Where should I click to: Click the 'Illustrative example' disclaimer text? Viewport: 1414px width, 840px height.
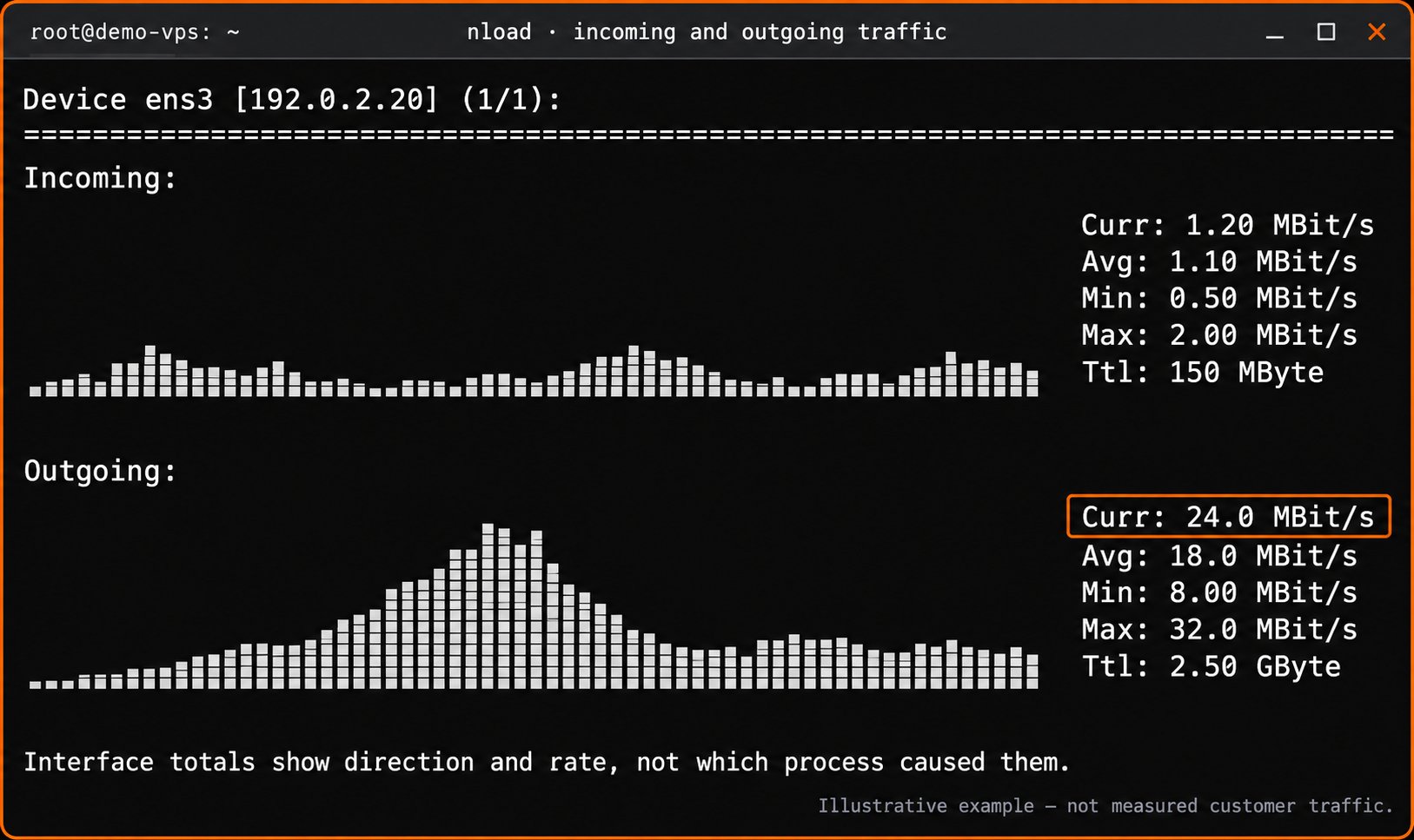[x=1105, y=806]
